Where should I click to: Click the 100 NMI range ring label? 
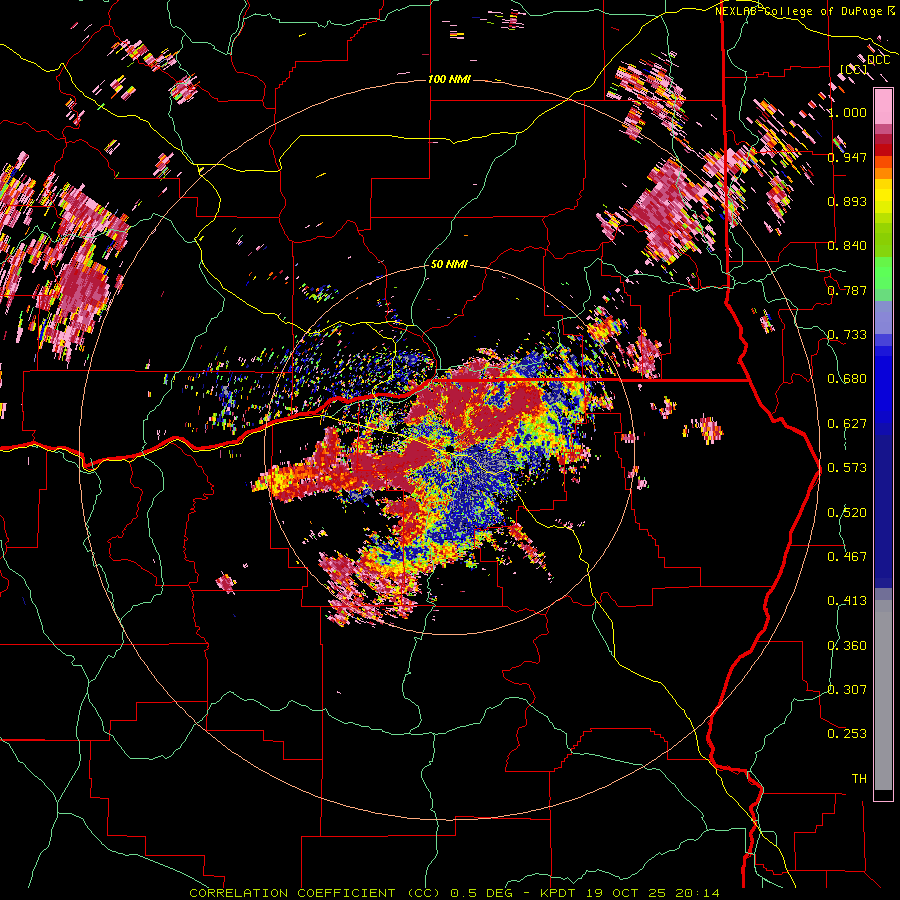pyautogui.click(x=449, y=79)
